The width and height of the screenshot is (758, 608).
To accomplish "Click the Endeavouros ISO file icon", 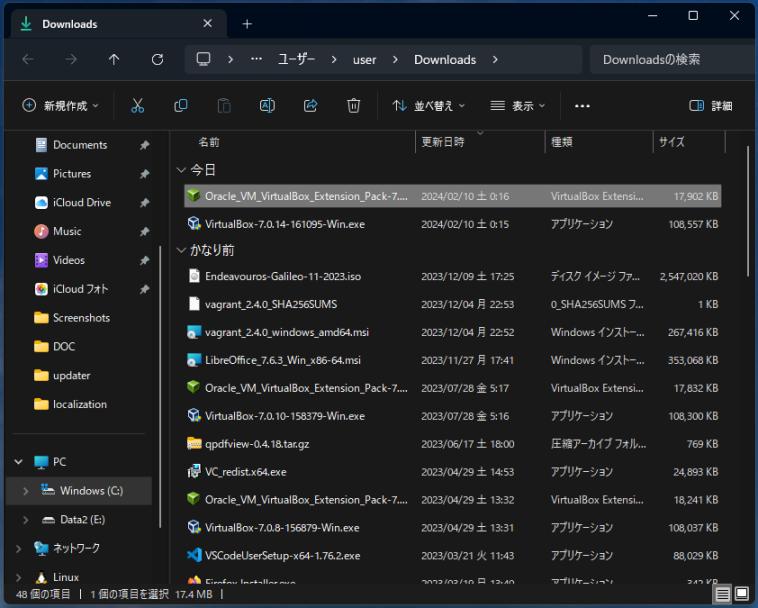I will pyautogui.click(x=194, y=276).
